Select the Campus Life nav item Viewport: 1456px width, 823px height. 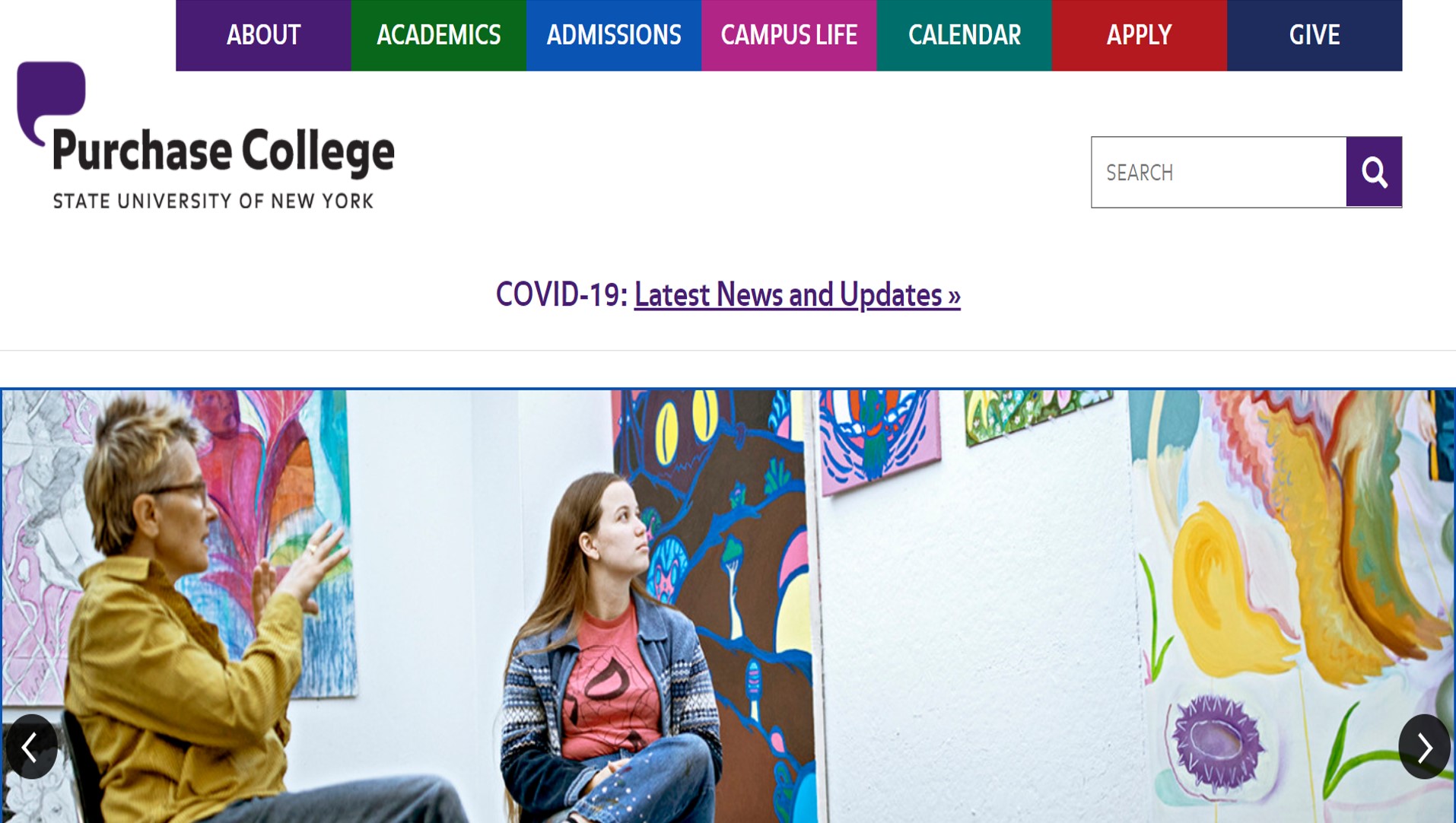tap(789, 35)
